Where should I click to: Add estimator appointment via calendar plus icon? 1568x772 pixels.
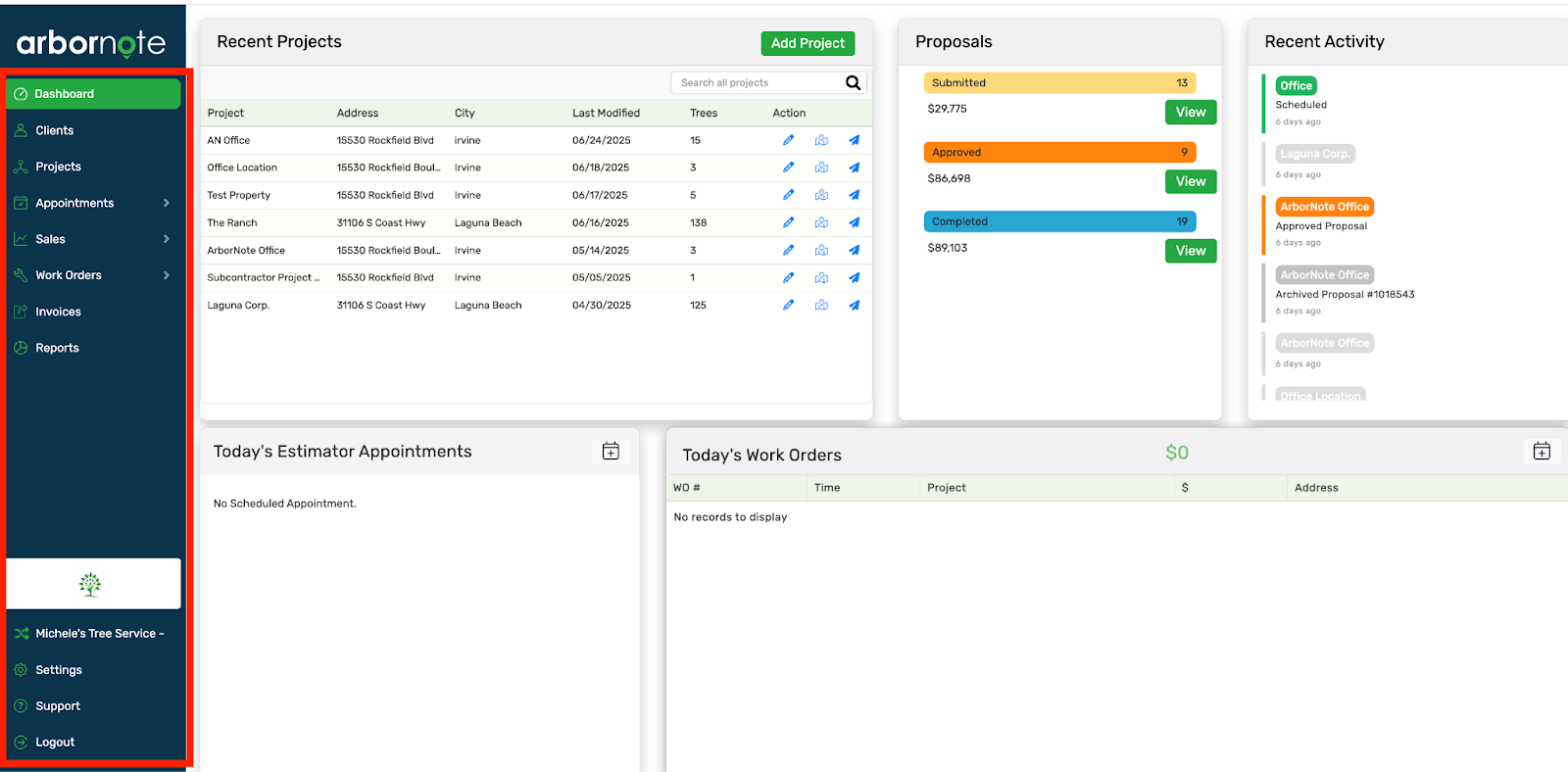pos(611,451)
